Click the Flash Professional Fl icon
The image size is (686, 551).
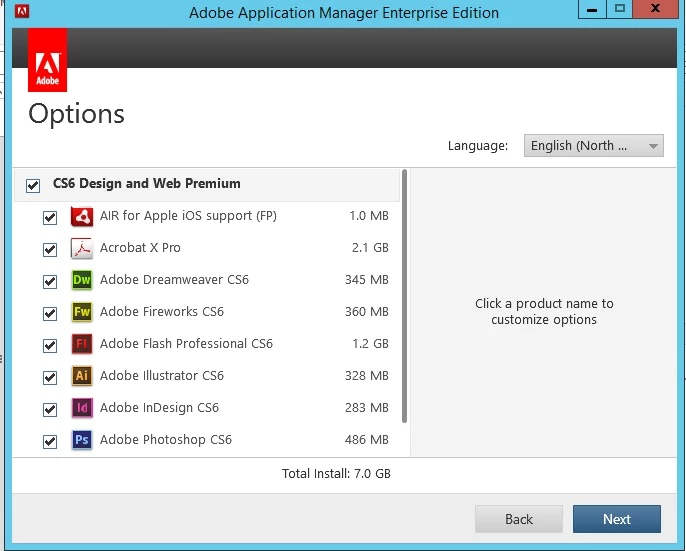pyautogui.click(x=82, y=344)
